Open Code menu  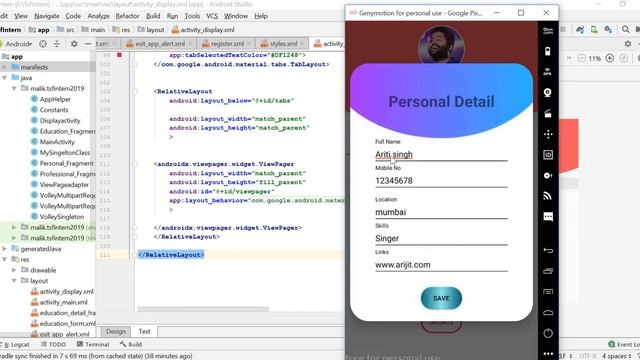pyautogui.click(x=73, y=16)
